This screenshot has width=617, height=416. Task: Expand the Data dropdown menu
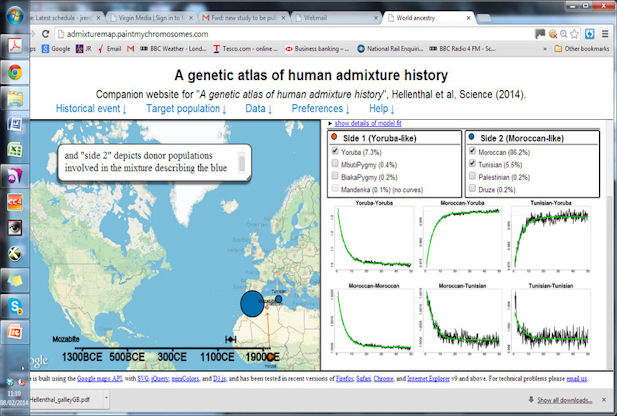pos(259,109)
